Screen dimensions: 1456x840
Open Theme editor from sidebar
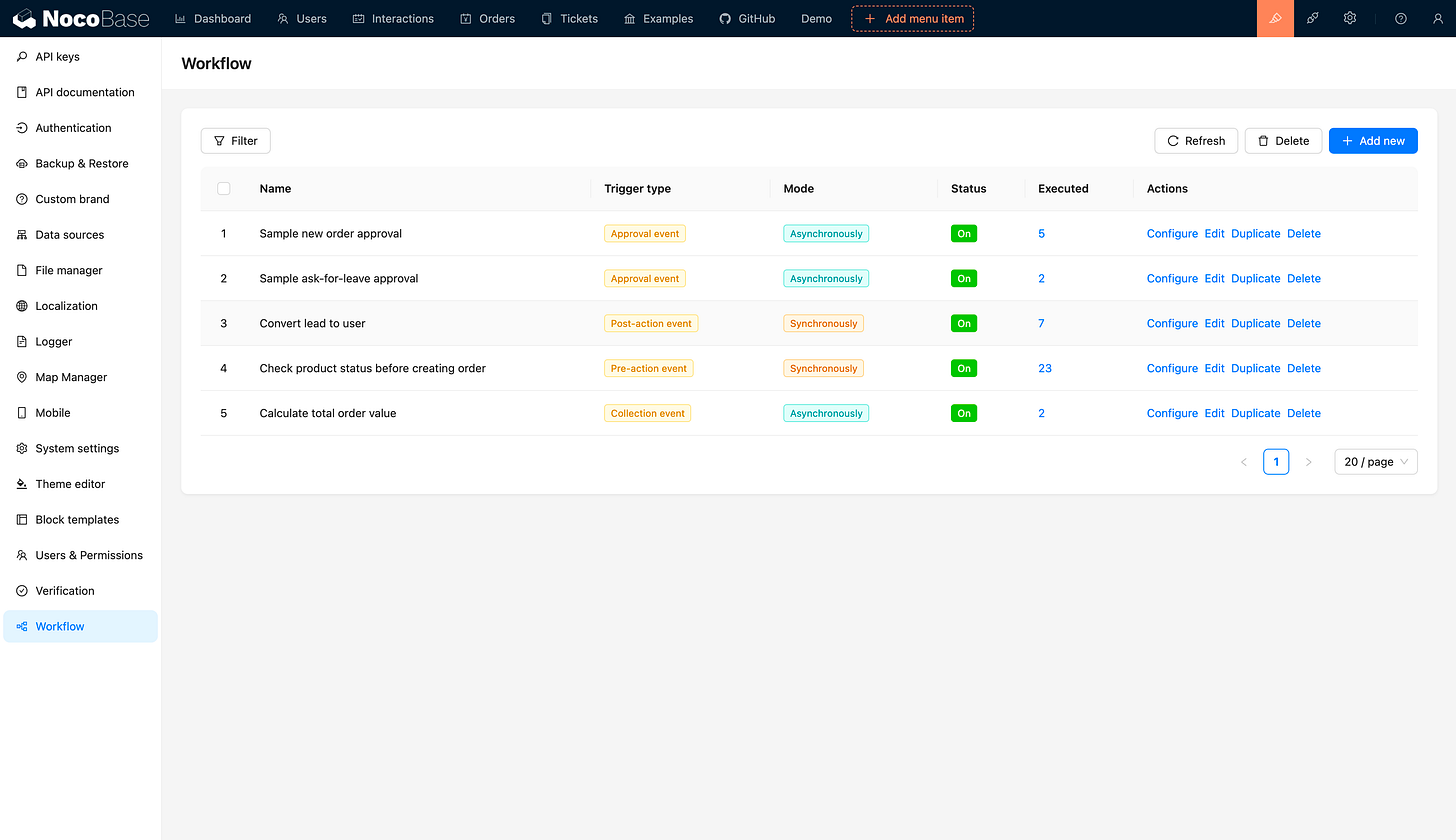tap(71, 483)
